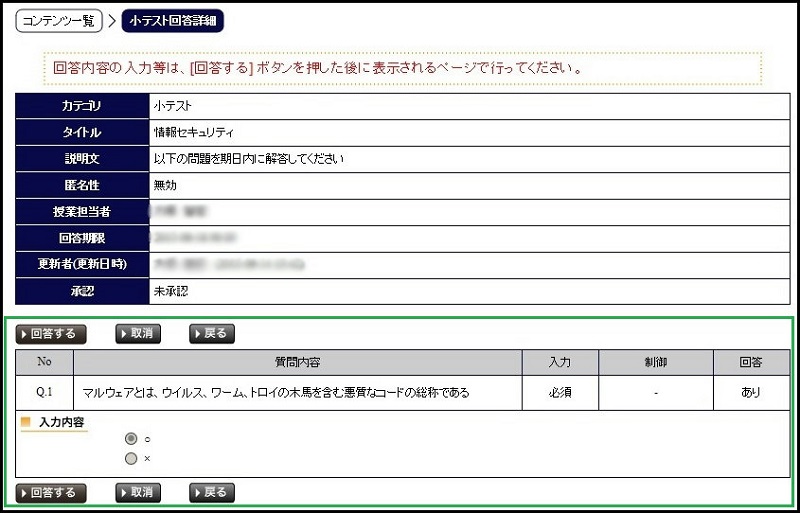Select the × radio button answer
The height and width of the screenshot is (513, 800).
tap(131, 459)
